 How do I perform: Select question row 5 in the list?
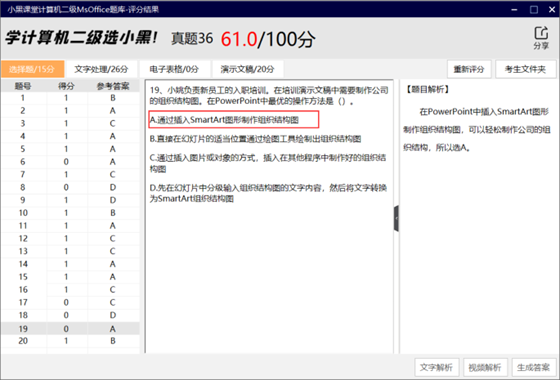[70, 149]
